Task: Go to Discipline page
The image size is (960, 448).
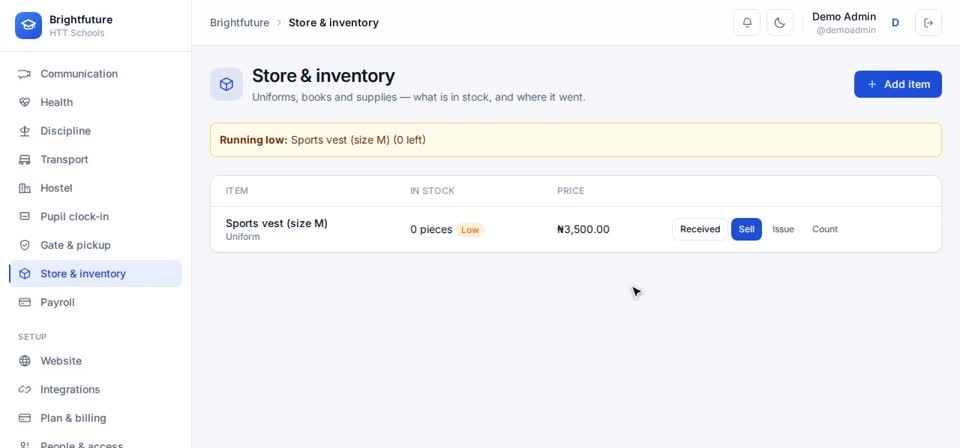Action: pyautogui.click(x=96, y=131)
